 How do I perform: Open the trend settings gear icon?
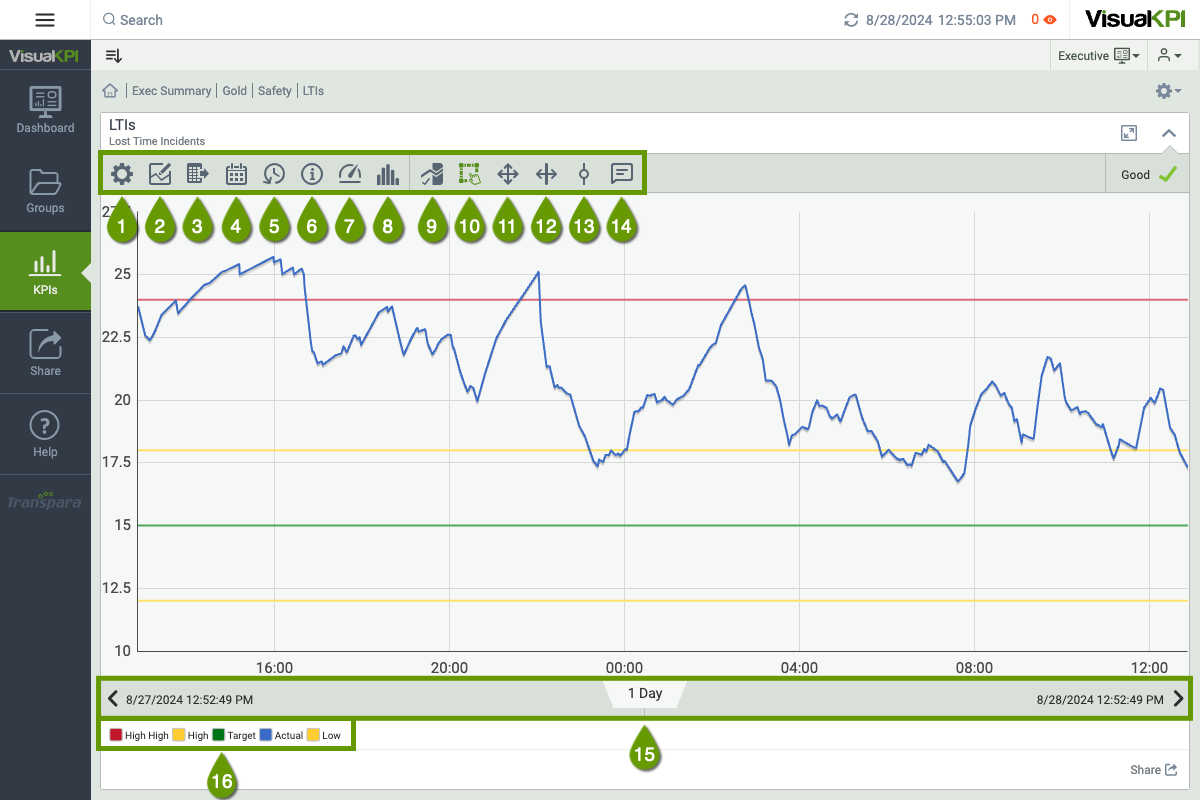pos(122,175)
